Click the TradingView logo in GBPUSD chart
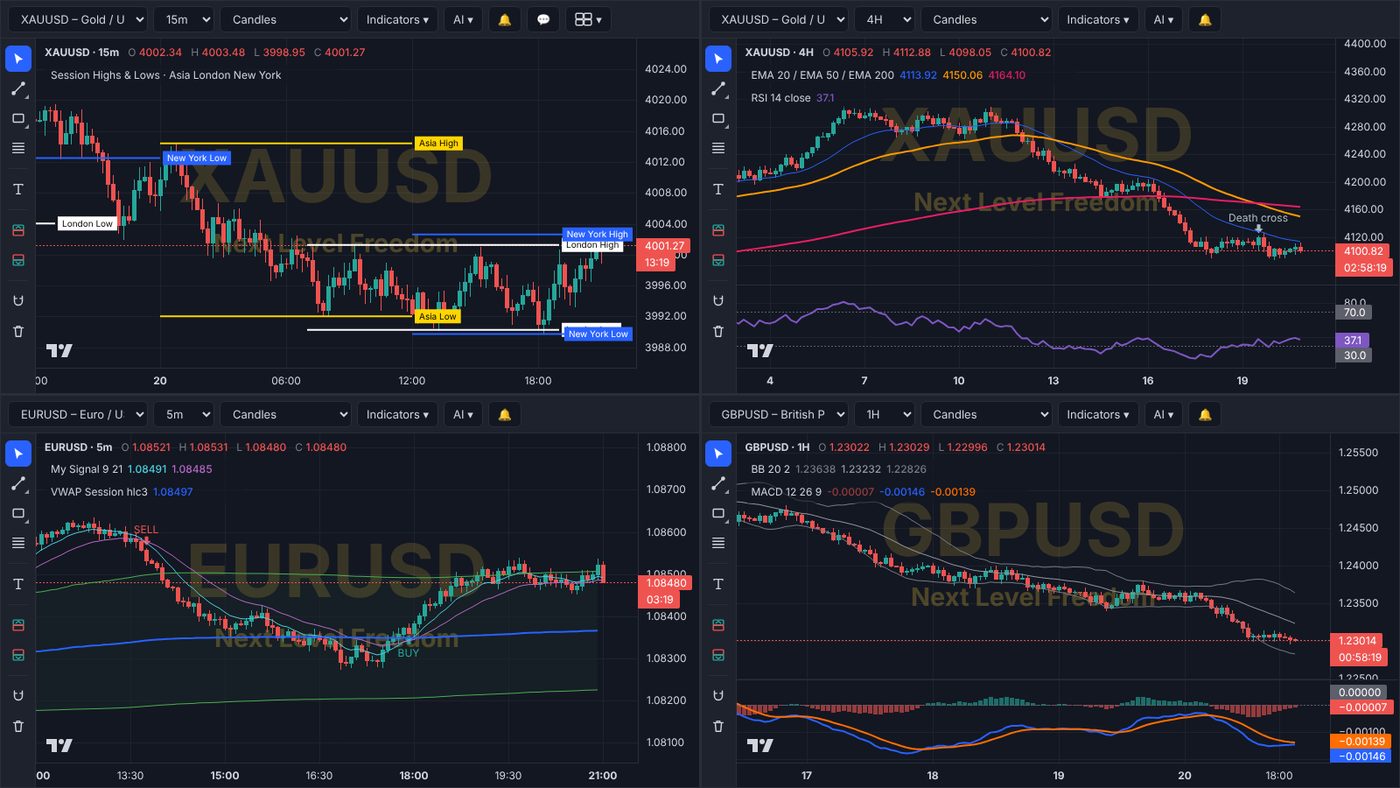This screenshot has height=788, width=1400. coord(760,745)
